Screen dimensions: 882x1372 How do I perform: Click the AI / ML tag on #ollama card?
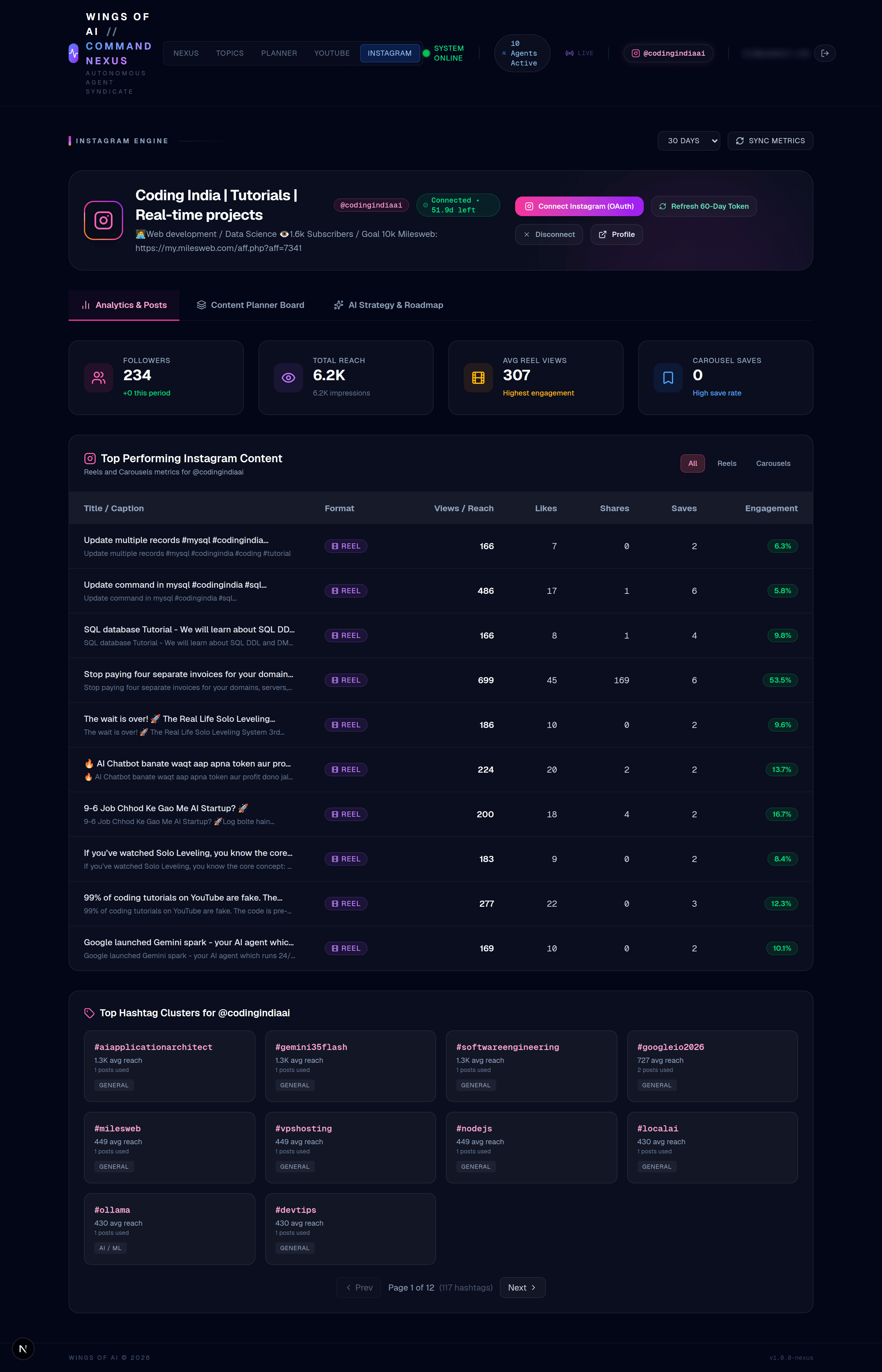[x=110, y=1248]
